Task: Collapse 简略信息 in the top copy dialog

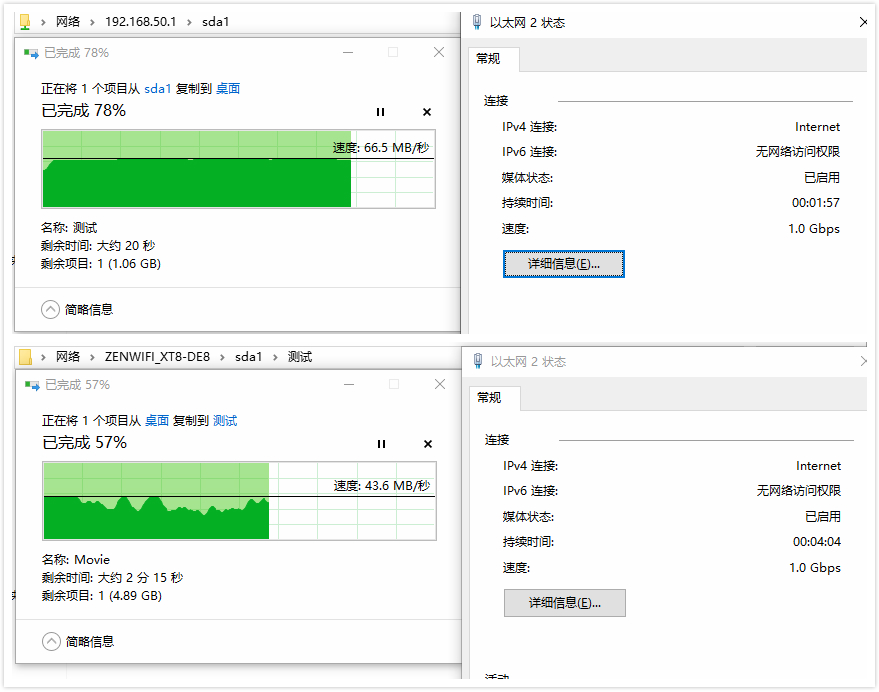Action: (50, 309)
